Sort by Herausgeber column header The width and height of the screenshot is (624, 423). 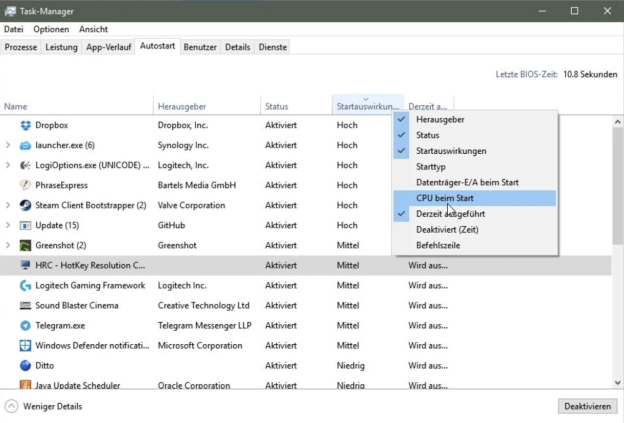207,105
